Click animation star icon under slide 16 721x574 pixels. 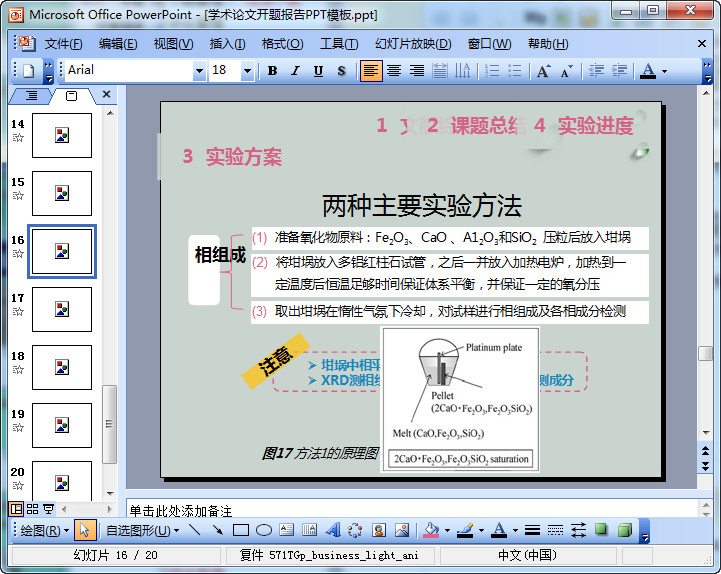(18, 253)
